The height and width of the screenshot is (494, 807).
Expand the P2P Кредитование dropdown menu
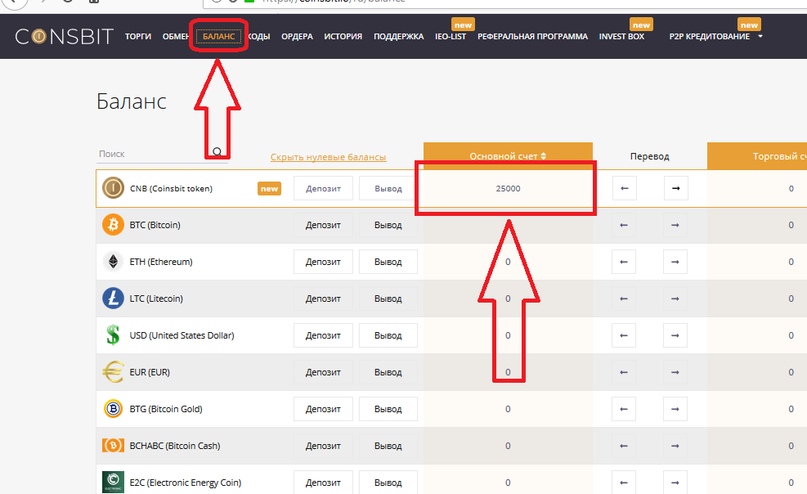715,37
